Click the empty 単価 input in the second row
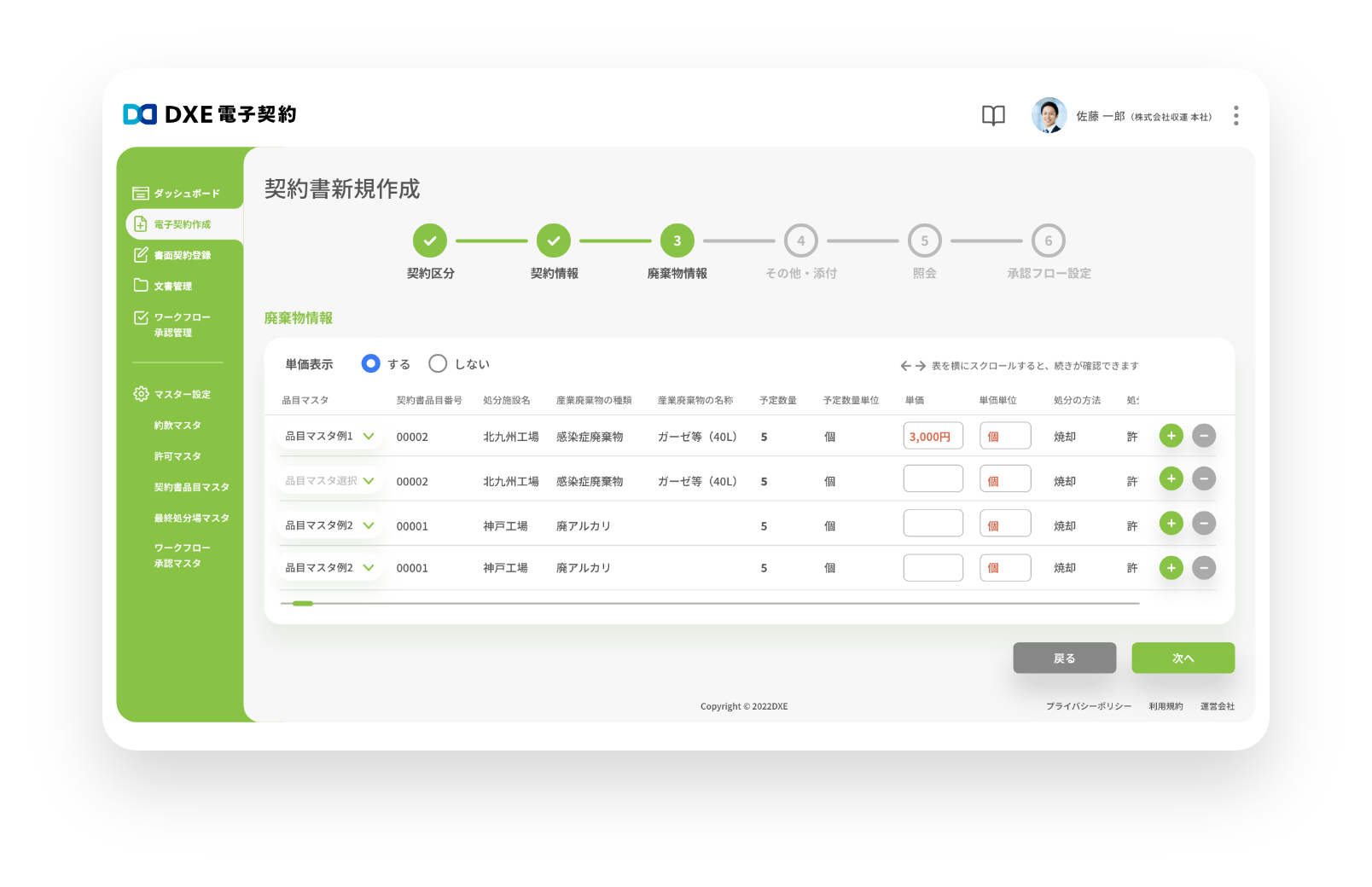 click(933, 478)
